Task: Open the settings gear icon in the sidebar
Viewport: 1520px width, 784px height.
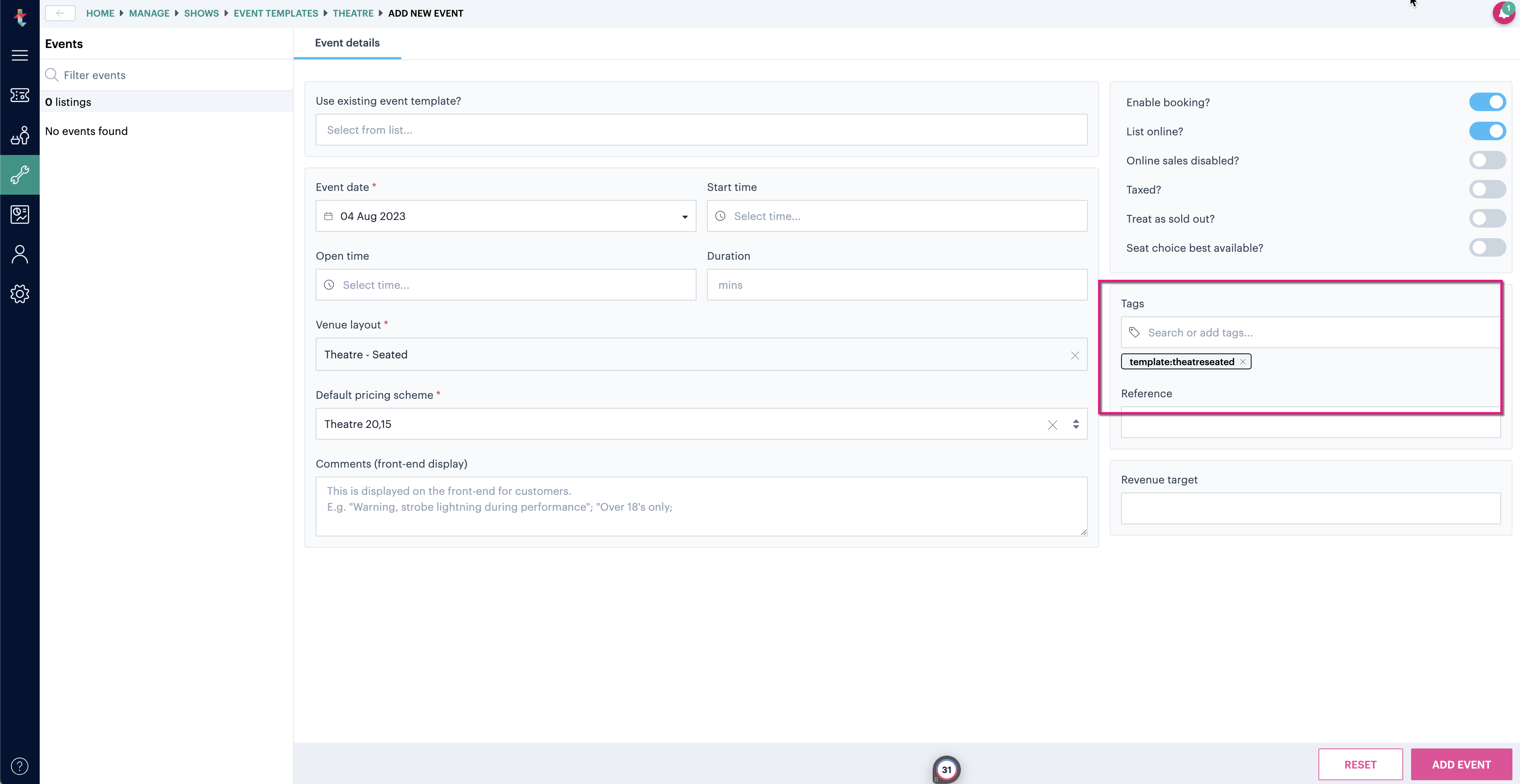Action: tap(19, 294)
